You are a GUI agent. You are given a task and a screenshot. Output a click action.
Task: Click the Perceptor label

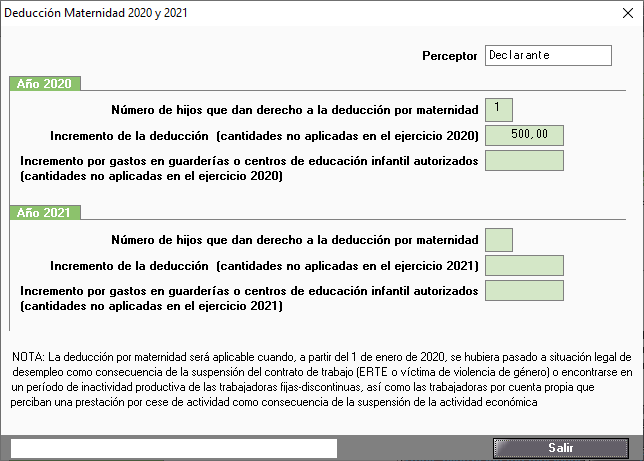(x=450, y=56)
